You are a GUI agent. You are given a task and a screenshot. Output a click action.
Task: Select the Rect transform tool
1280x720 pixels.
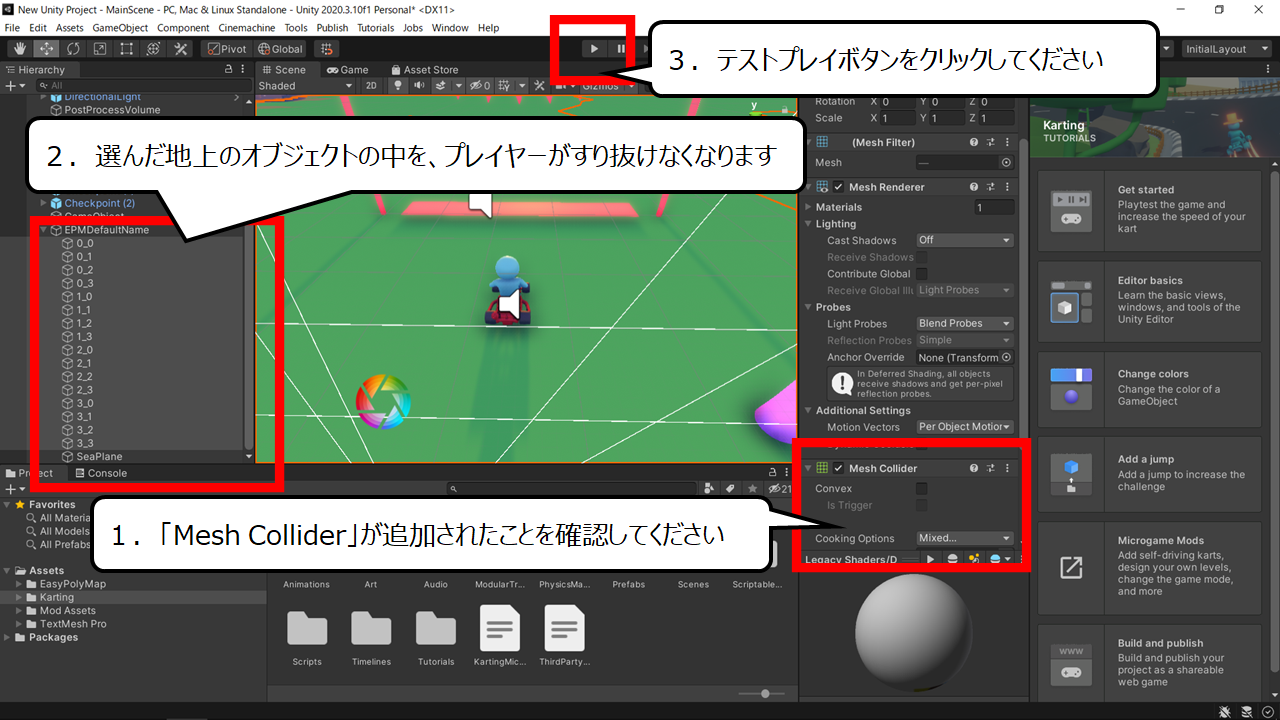tap(127, 48)
